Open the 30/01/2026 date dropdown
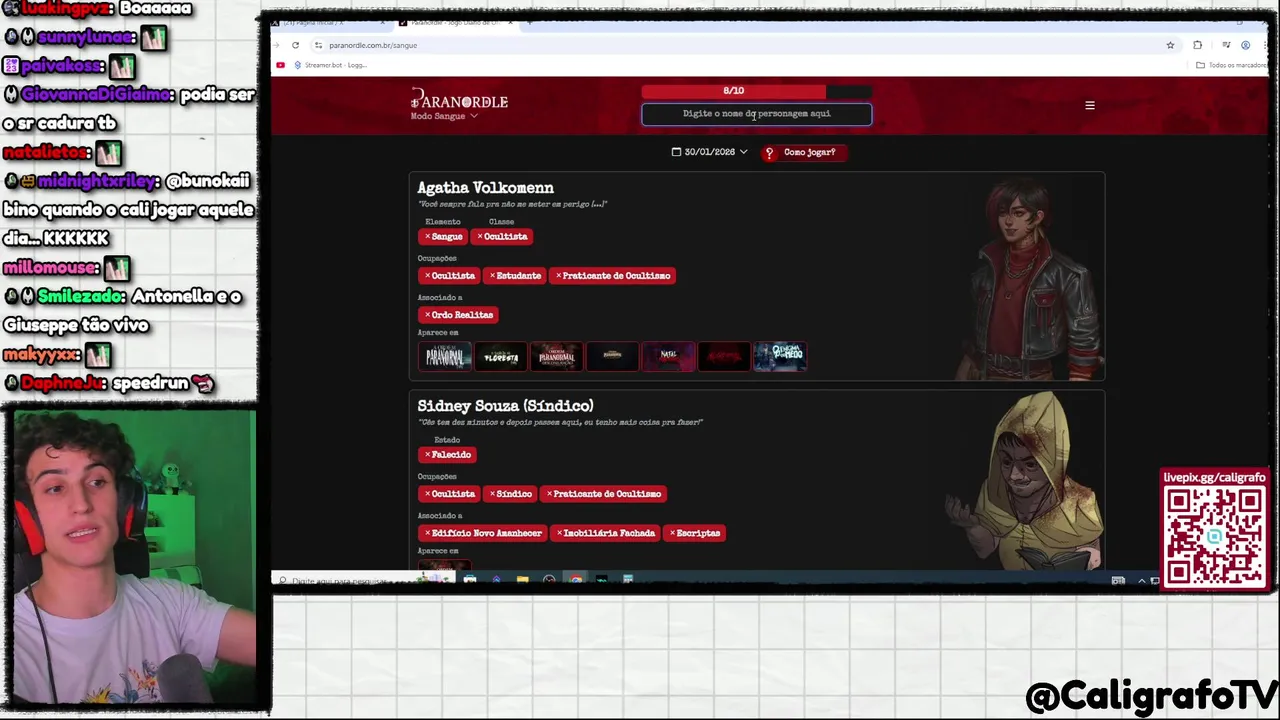 pyautogui.click(x=710, y=152)
